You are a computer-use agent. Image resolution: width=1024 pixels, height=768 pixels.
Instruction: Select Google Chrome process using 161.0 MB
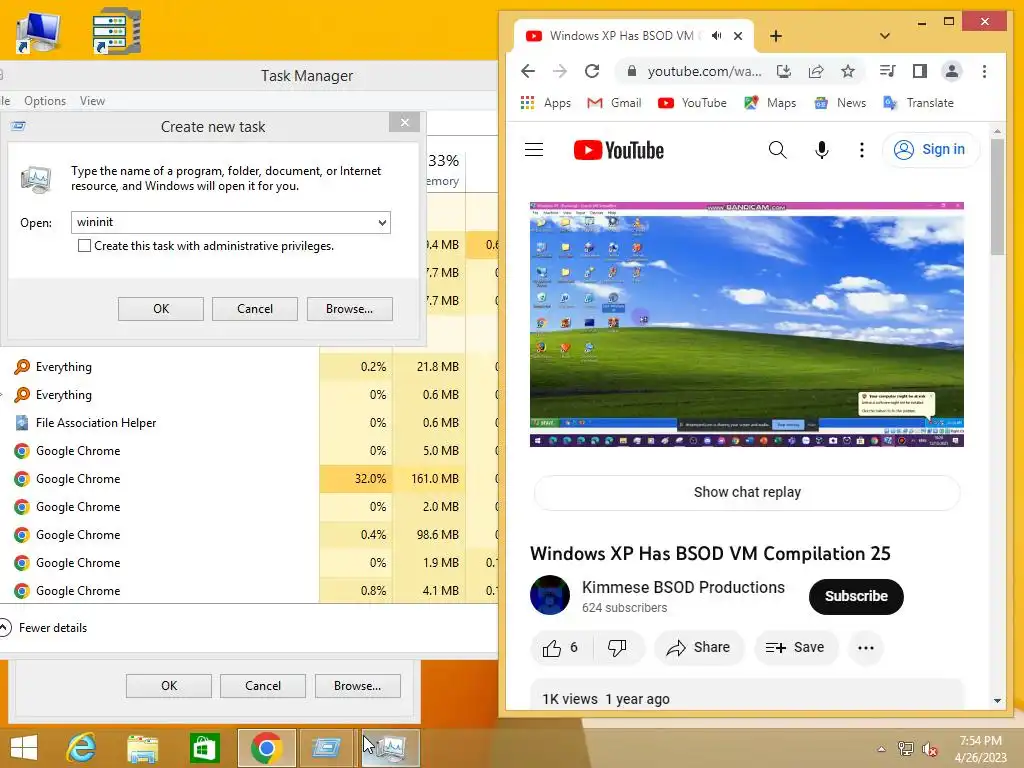(x=248, y=479)
